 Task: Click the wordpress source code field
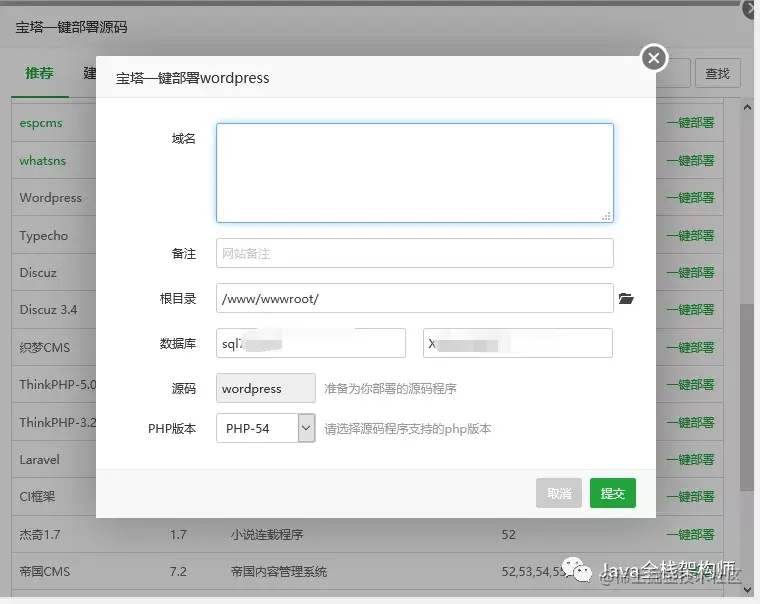266,388
